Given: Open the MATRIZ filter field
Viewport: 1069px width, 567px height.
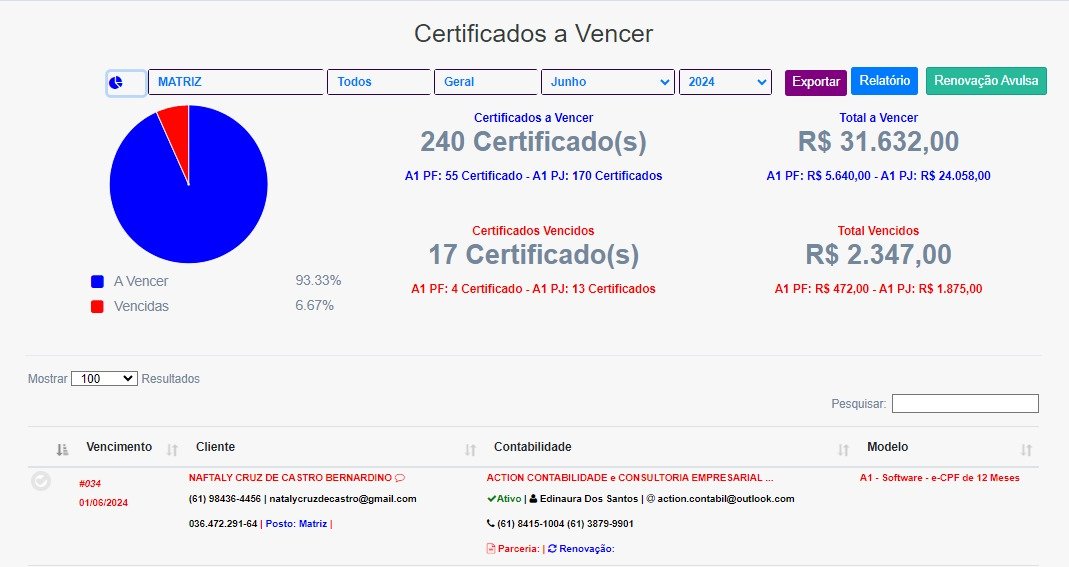Looking at the screenshot, I should pos(236,82).
